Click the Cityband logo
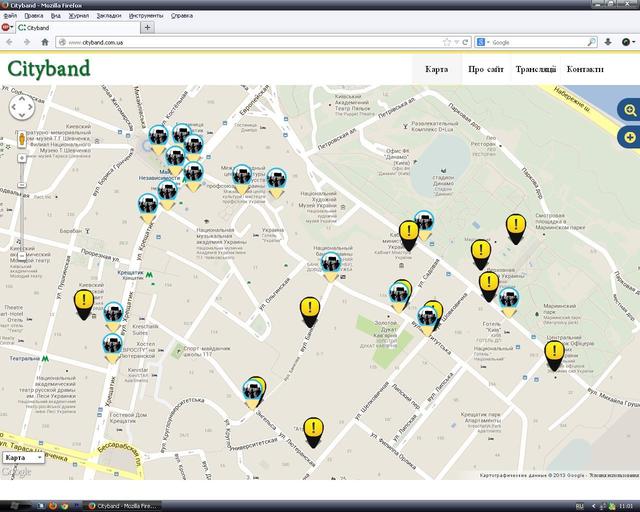Image resolution: width=640 pixels, height=512 pixels. pos(49,69)
